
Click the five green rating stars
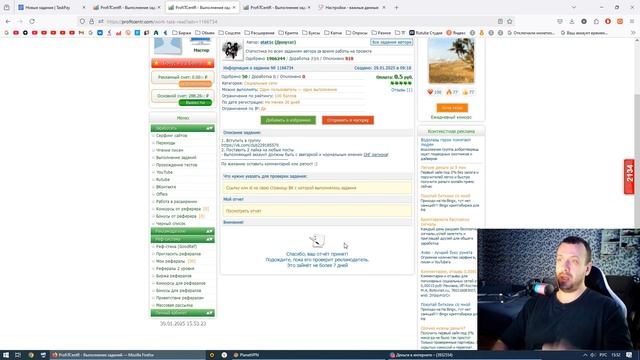coord(401,83)
